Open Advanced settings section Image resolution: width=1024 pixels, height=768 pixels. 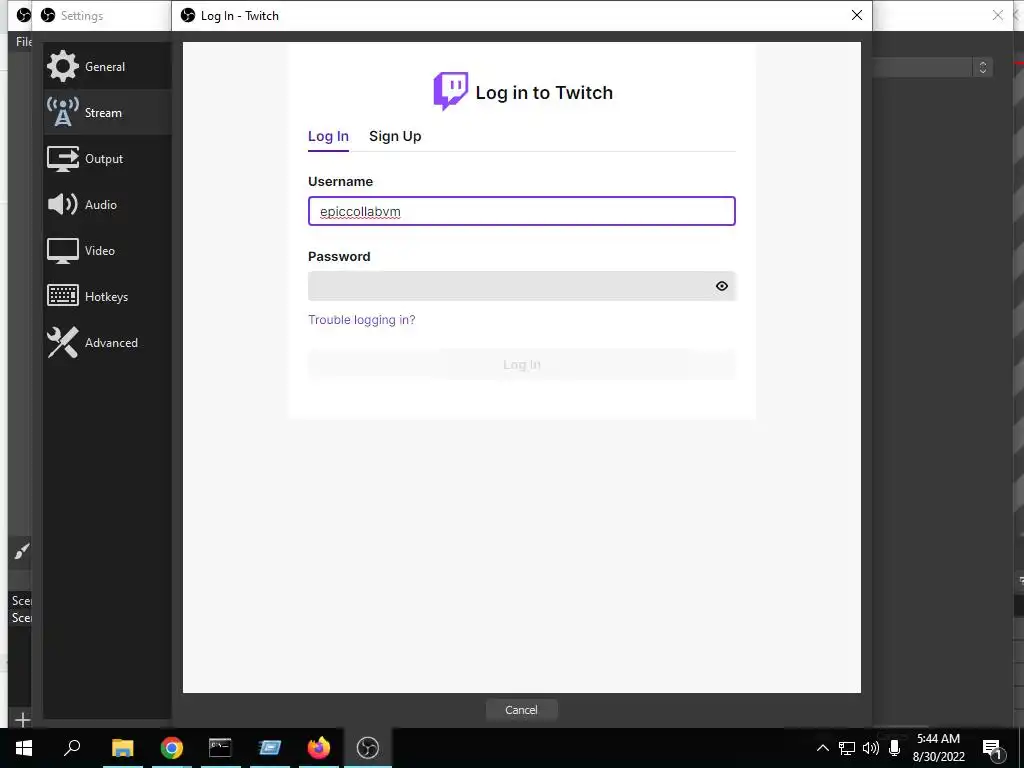(x=107, y=342)
